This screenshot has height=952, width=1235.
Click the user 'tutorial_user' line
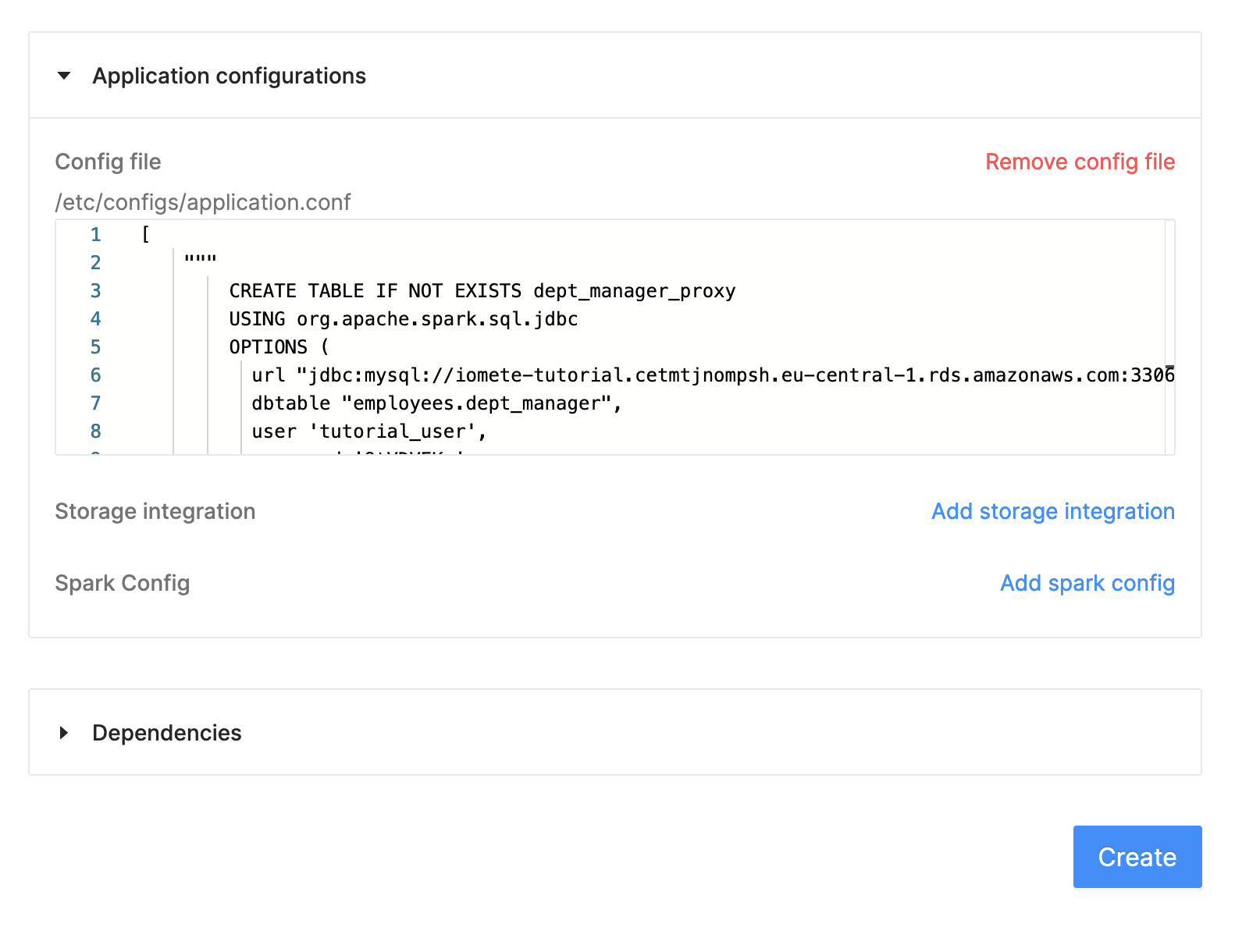(369, 432)
